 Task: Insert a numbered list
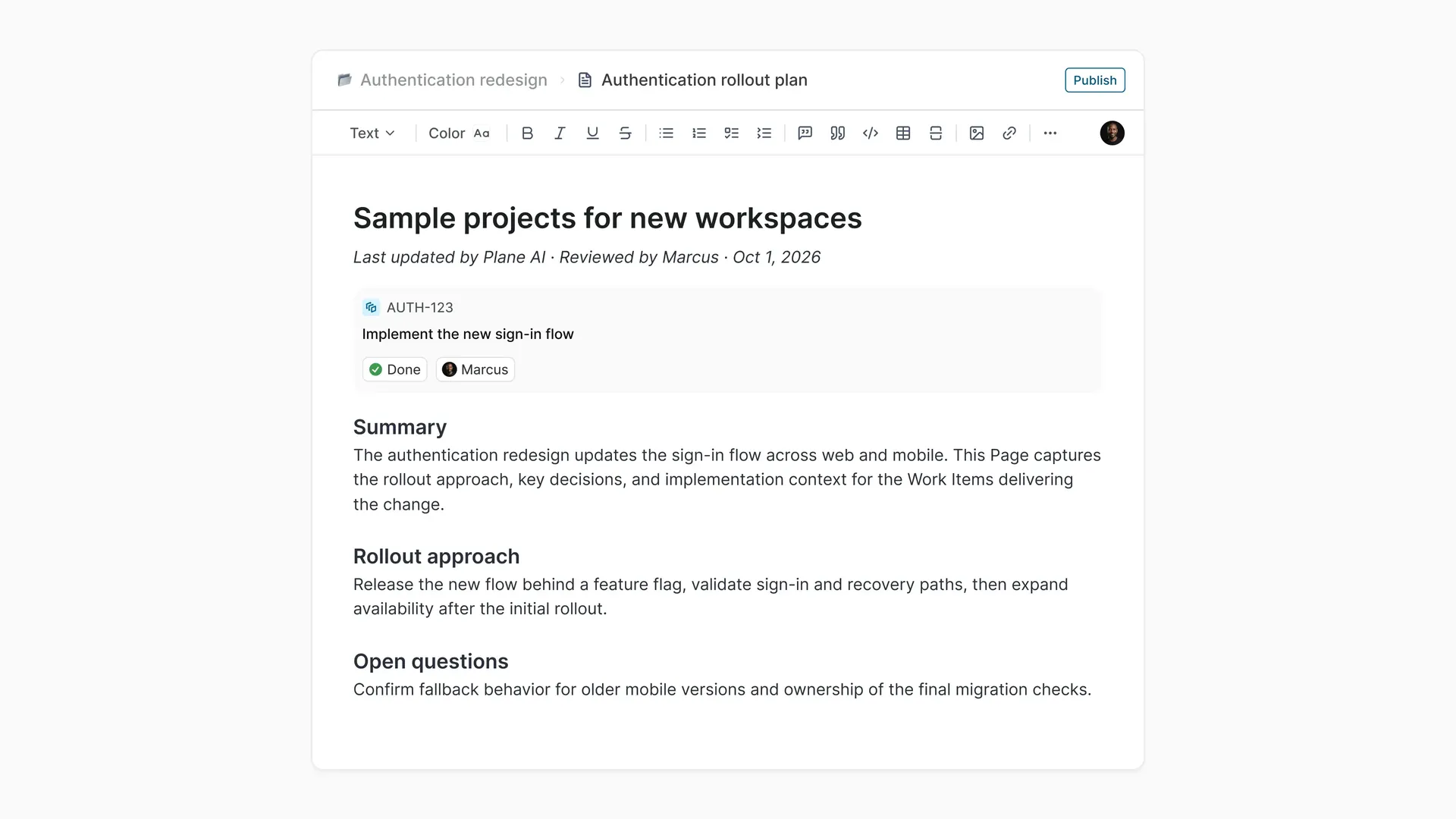(698, 133)
